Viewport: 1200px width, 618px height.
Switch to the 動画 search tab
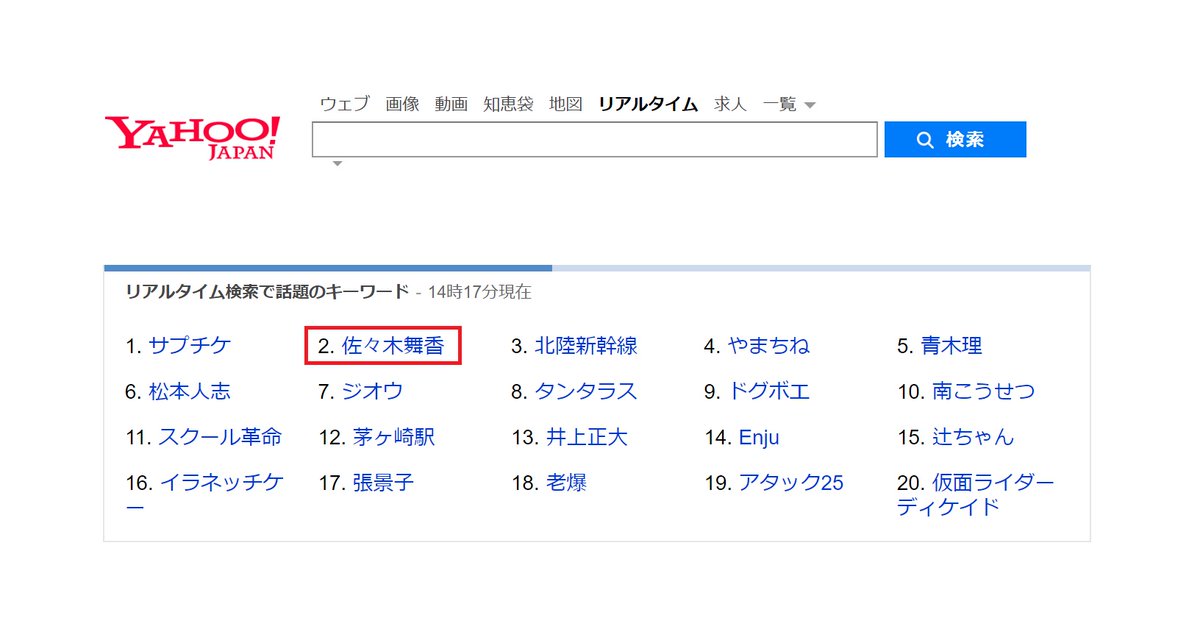[x=451, y=104]
